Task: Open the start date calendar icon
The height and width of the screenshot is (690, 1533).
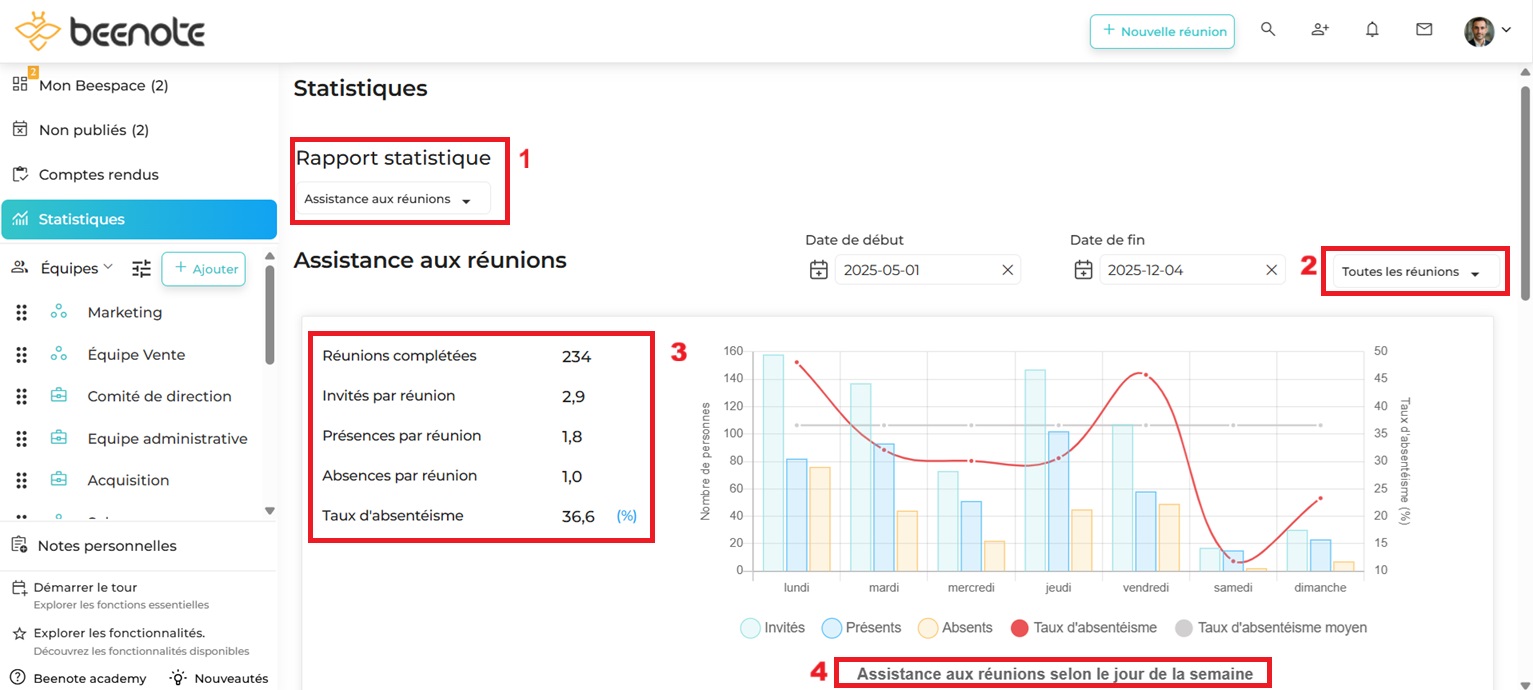Action: 819,270
